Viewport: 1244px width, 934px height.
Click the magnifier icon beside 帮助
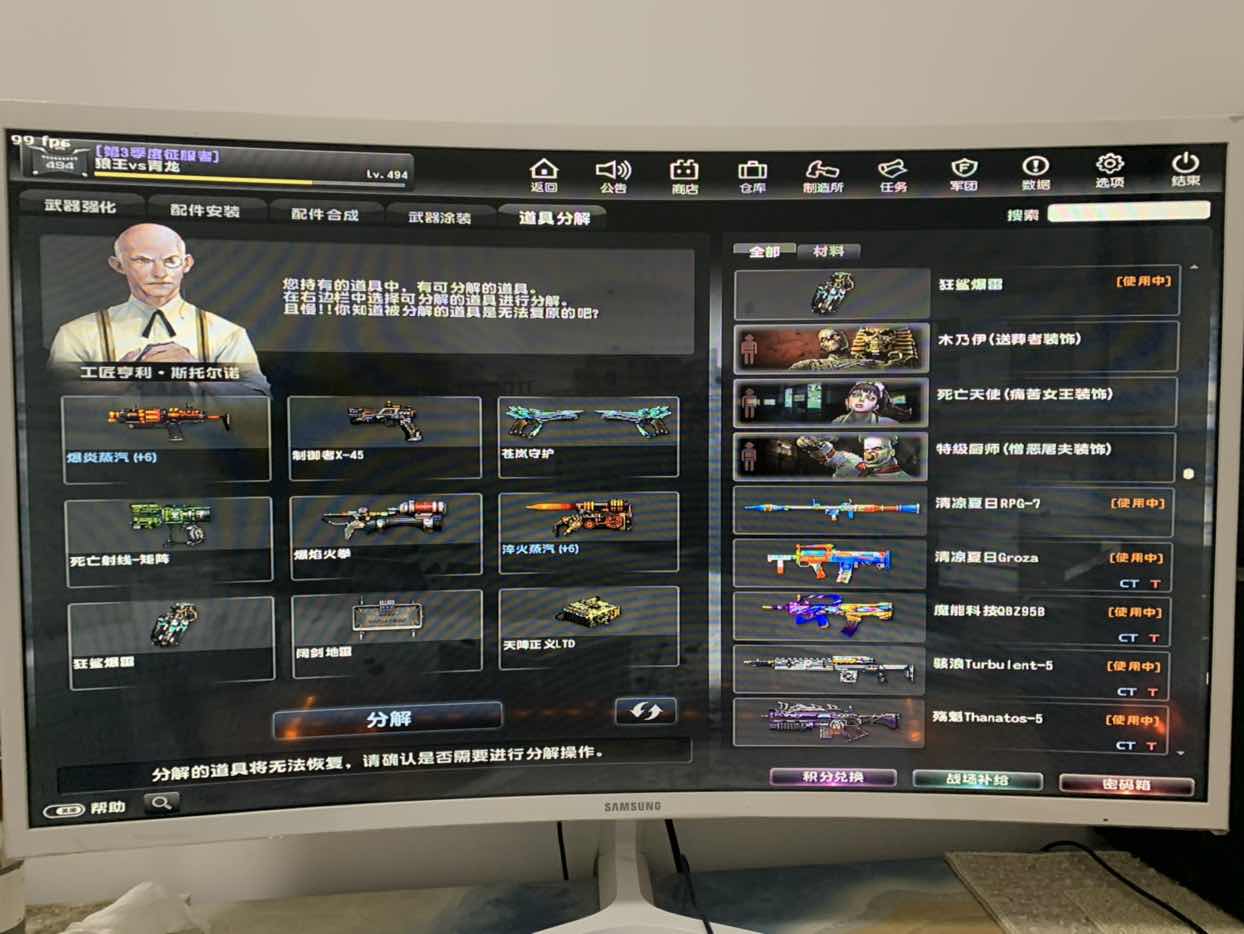160,801
